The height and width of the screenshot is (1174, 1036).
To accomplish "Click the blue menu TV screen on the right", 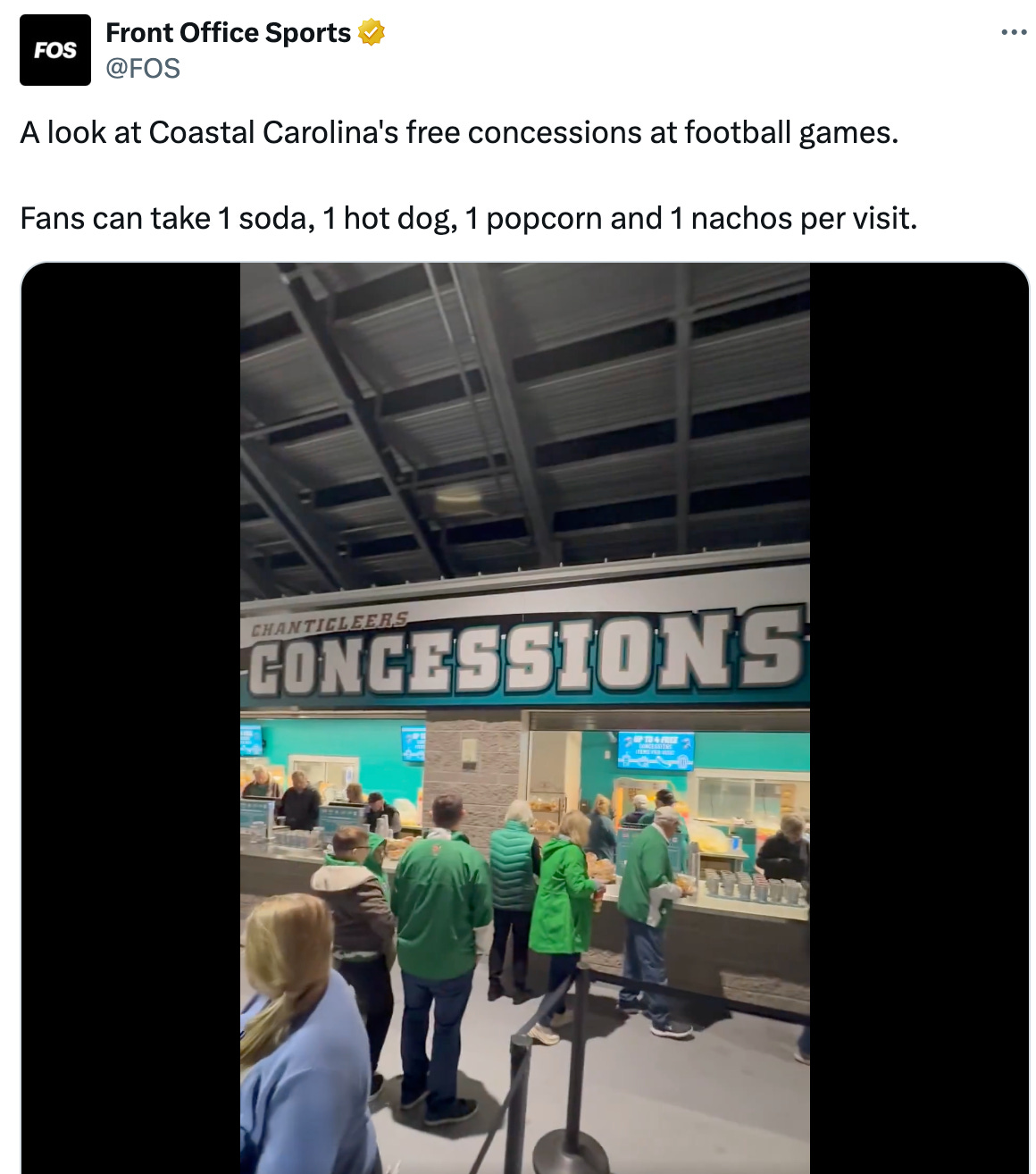I will point(656,751).
